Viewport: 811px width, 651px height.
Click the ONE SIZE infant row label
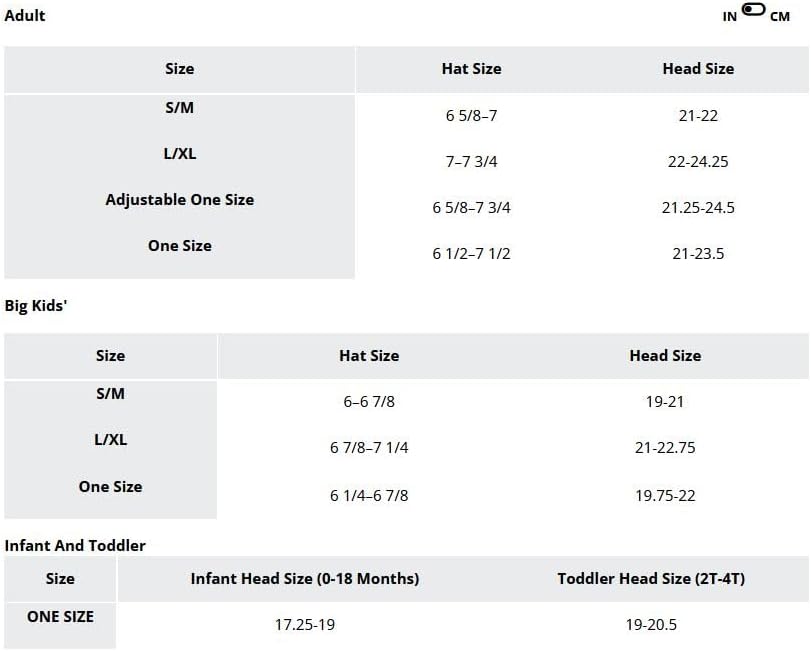pos(60,617)
